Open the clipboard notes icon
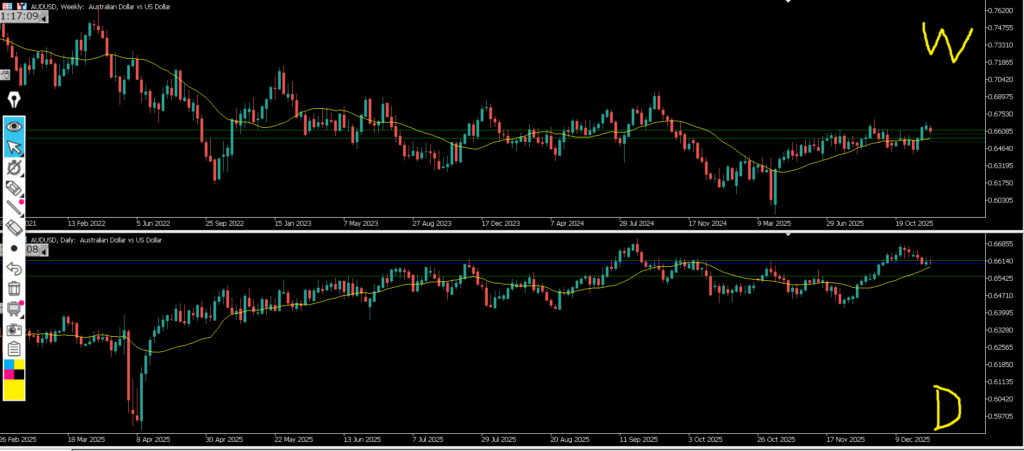This screenshot has height=451, width=1024. [x=15, y=348]
